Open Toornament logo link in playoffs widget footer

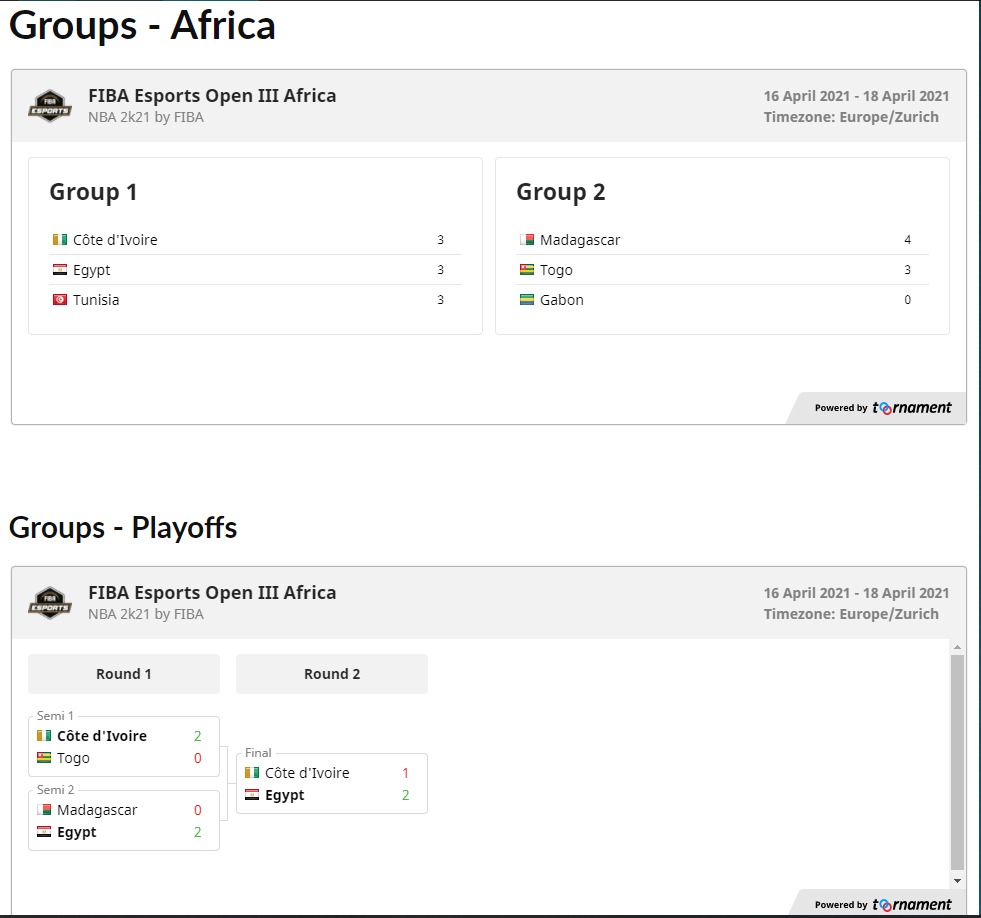912,905
